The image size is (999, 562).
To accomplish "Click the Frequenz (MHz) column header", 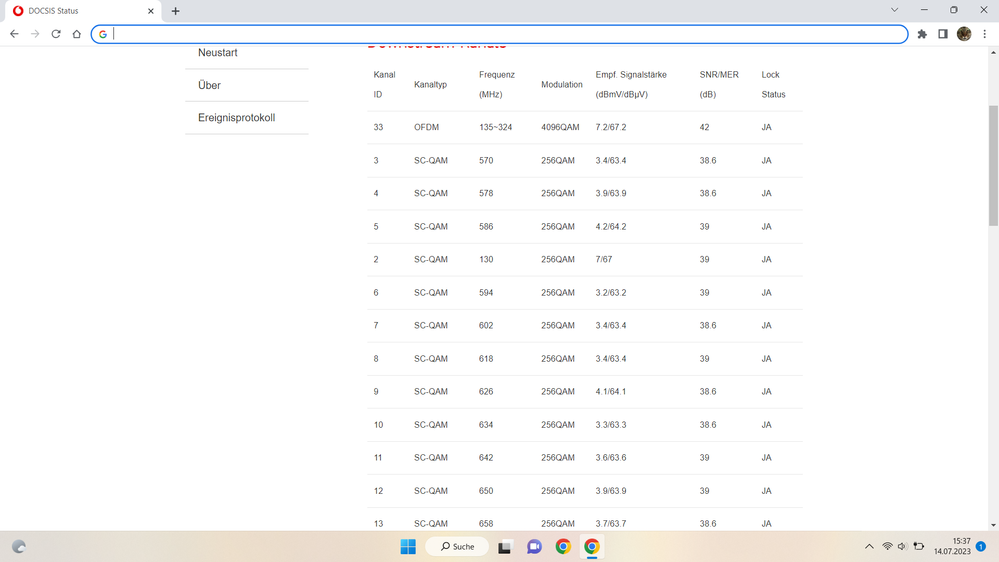I will click(x=497, y=84).
